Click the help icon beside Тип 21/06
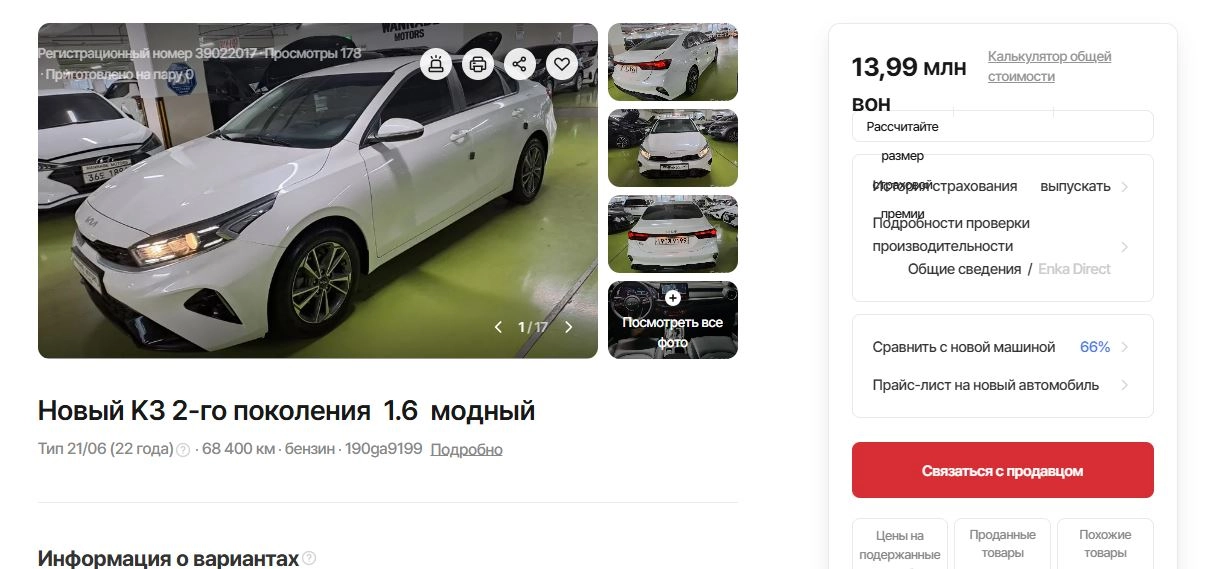Screen dimensions: 1222x569 click(x=183, y=450)
